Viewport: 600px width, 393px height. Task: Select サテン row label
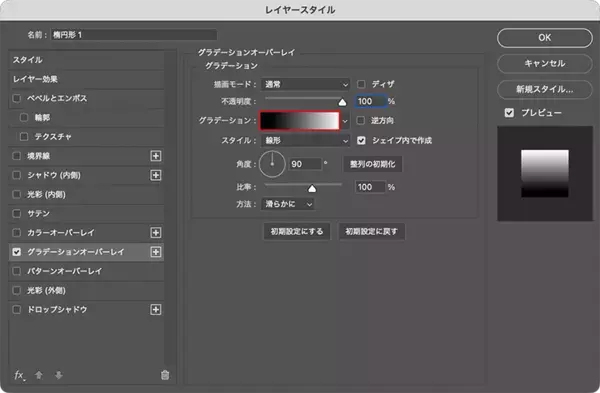coord(38,214)
